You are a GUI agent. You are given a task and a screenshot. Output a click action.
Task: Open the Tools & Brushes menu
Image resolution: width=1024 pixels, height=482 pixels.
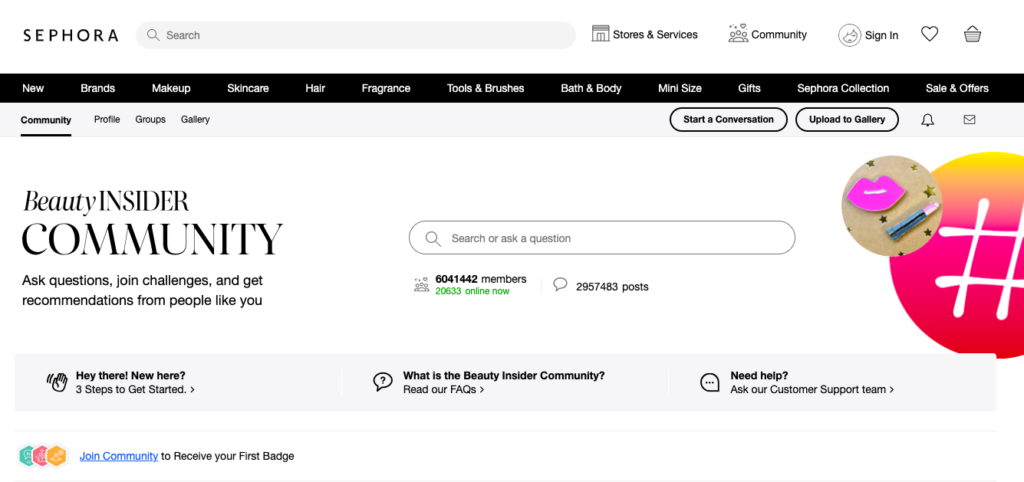(485, 88)
